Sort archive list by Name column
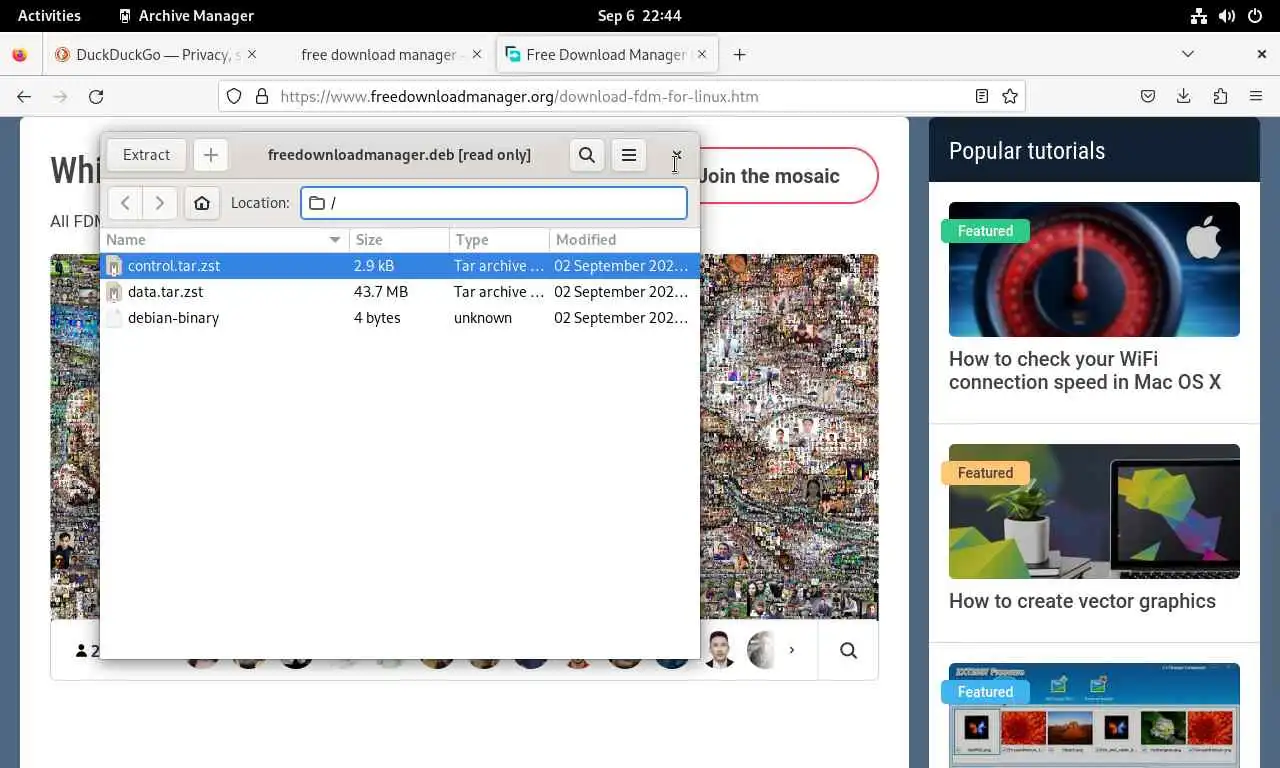The width and height of the screenshot is (1280, 768). point(224,240)
